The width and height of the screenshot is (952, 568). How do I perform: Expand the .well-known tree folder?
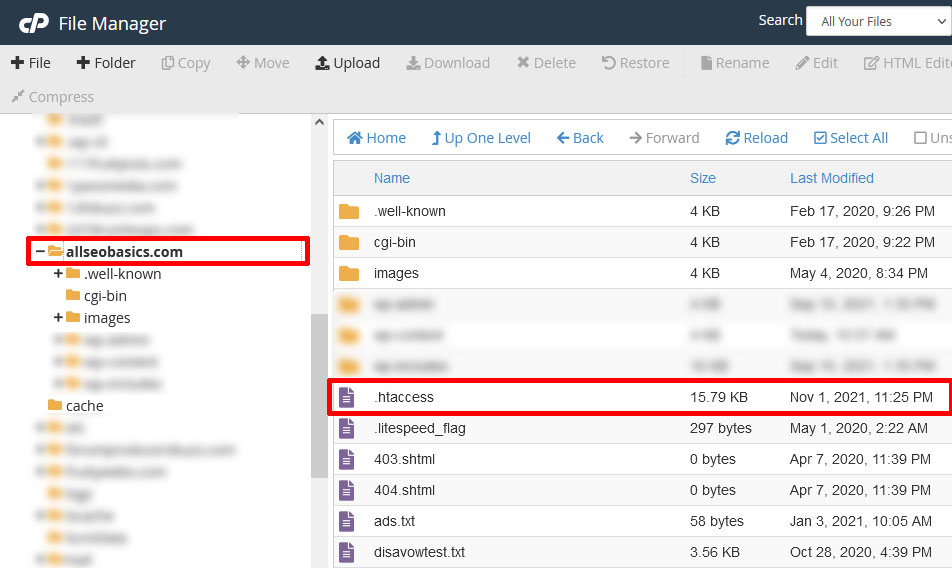[58, 274]
